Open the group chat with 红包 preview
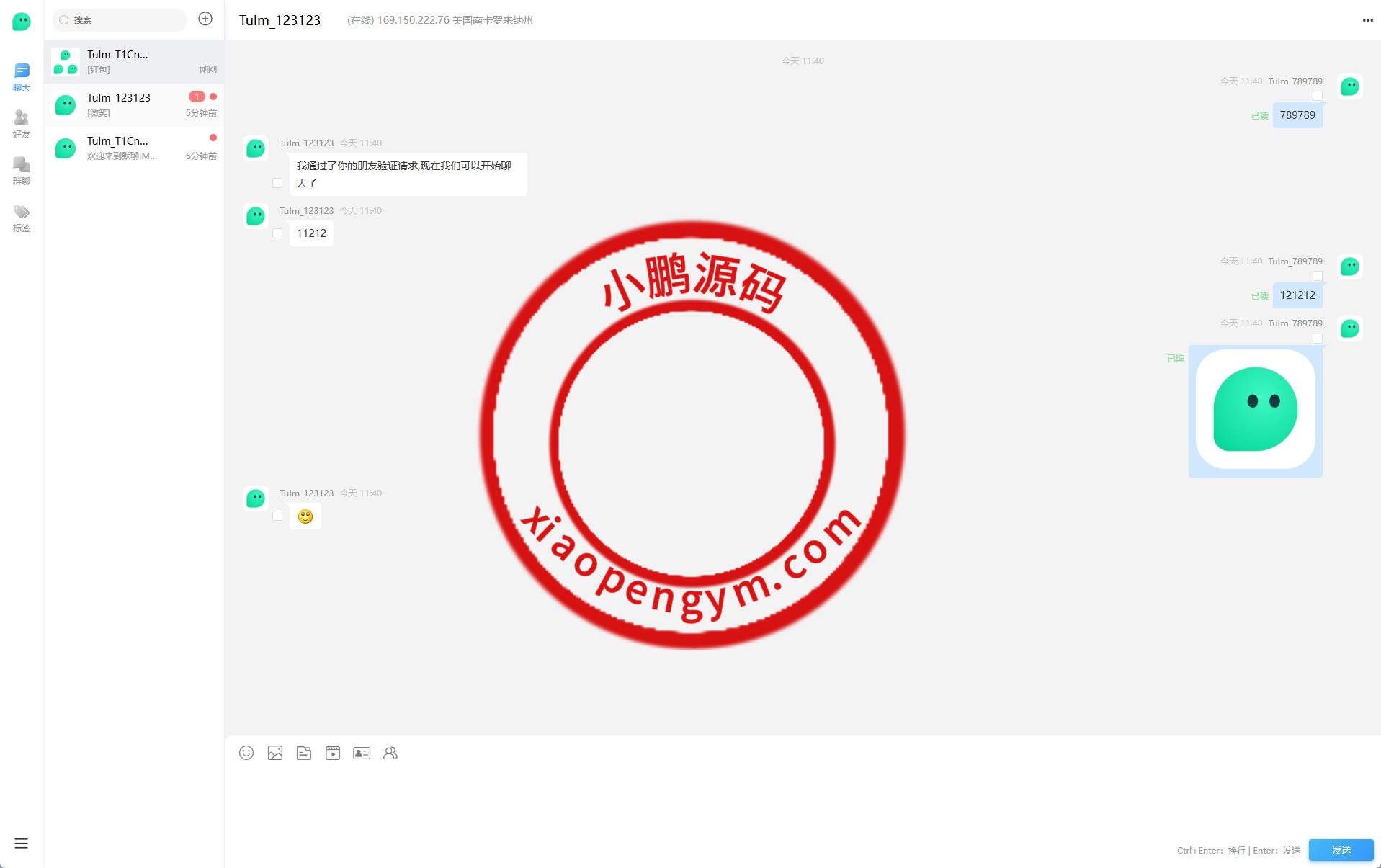Screen dimensions: 1381x868 coord(134,61)
